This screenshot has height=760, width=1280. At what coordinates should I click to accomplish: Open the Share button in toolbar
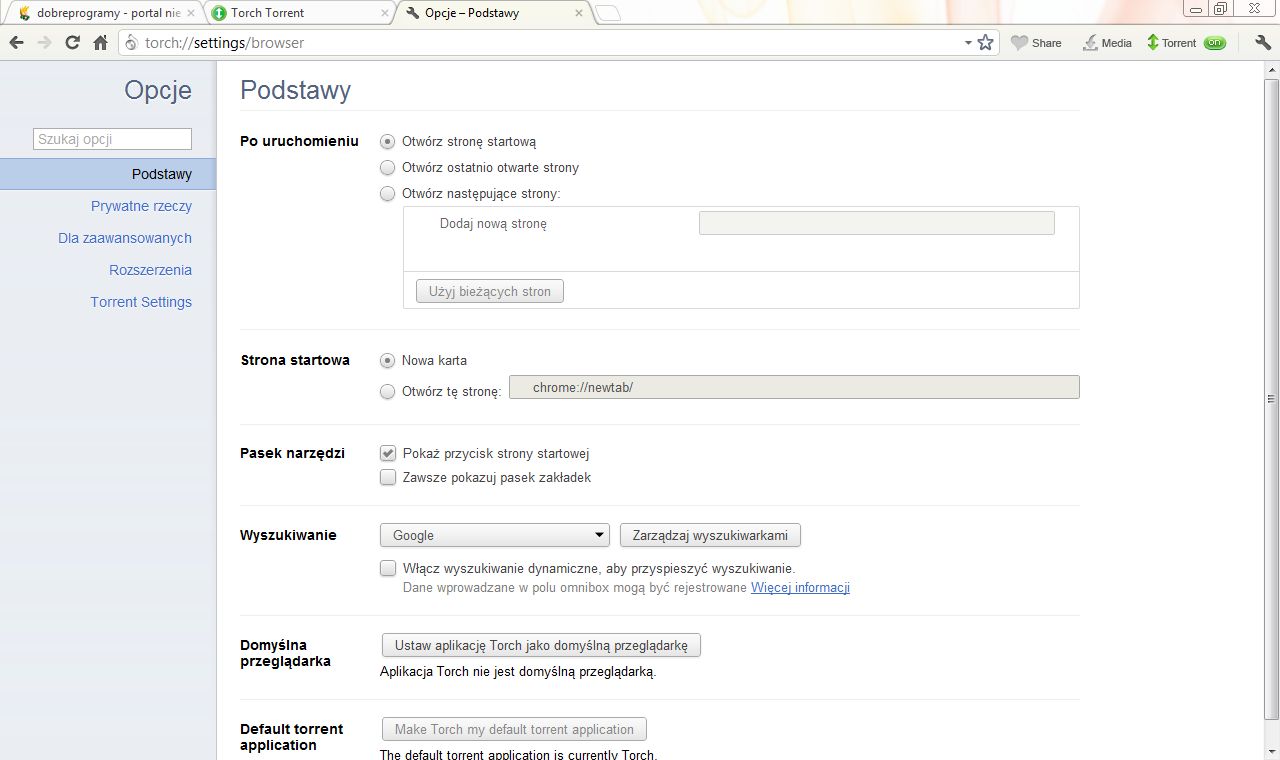(x=1036, y=43)
